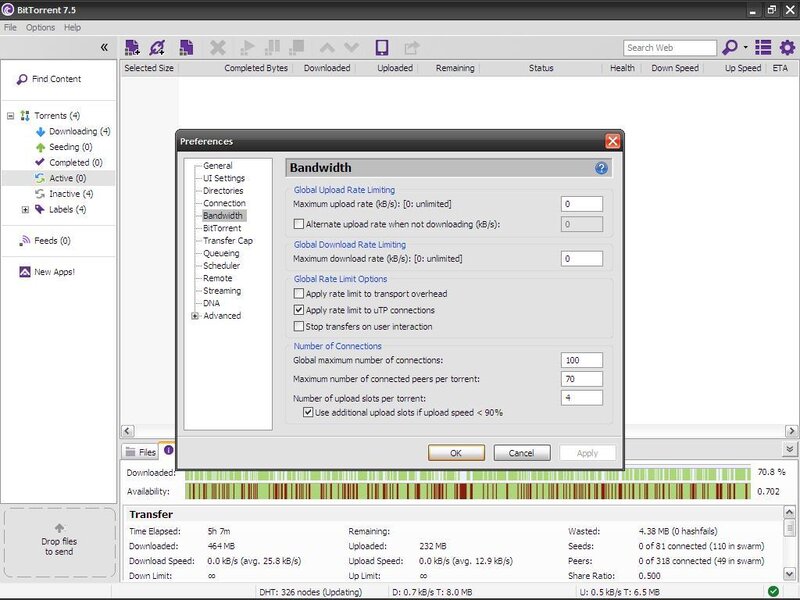Select Queueing in preferences tree
Image resolution: width=800 pixels, height=600 pixels.
pos(221,253)
